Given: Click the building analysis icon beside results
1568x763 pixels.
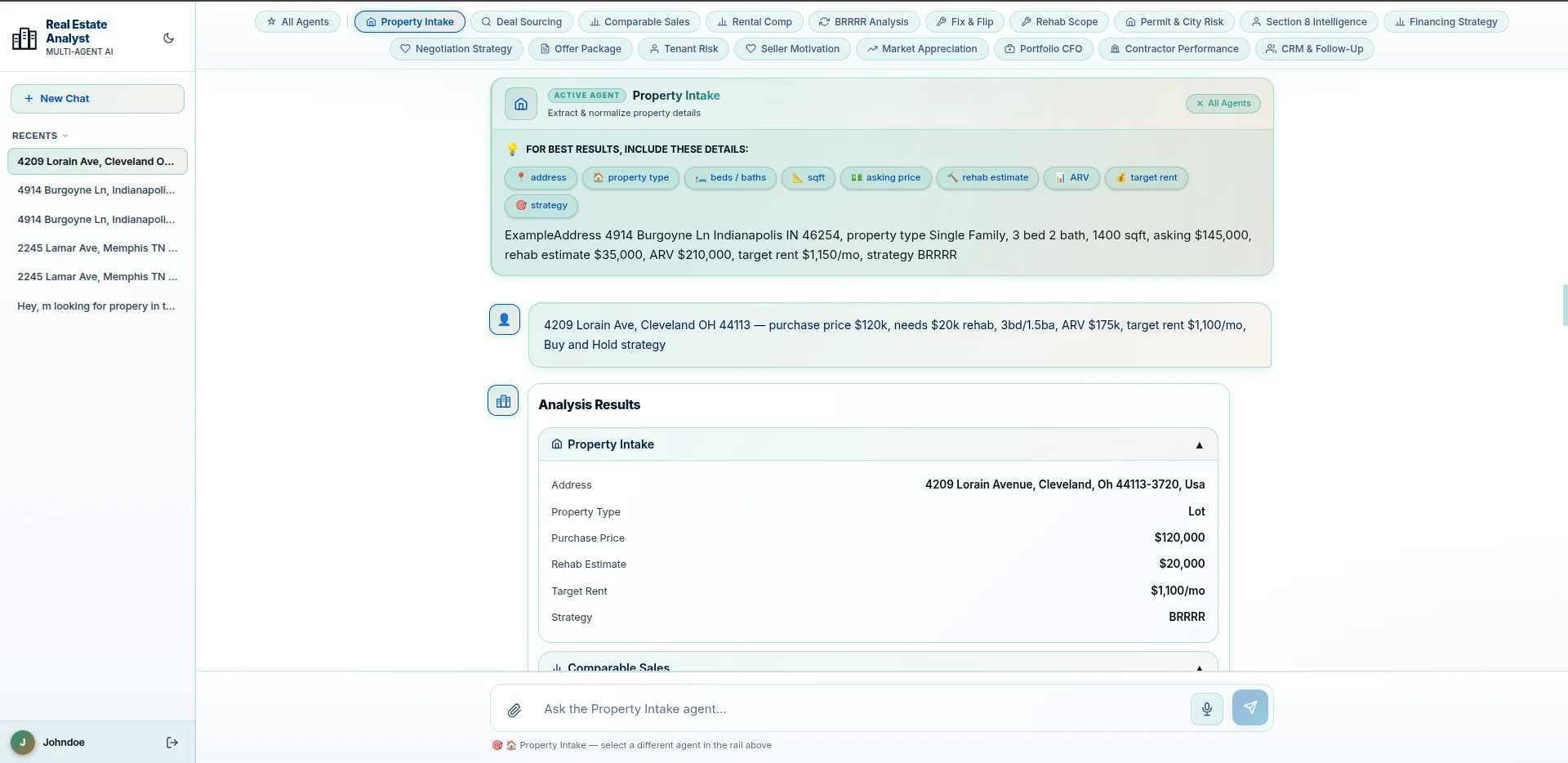Looking at the screenshot, I should coord(503,400).
